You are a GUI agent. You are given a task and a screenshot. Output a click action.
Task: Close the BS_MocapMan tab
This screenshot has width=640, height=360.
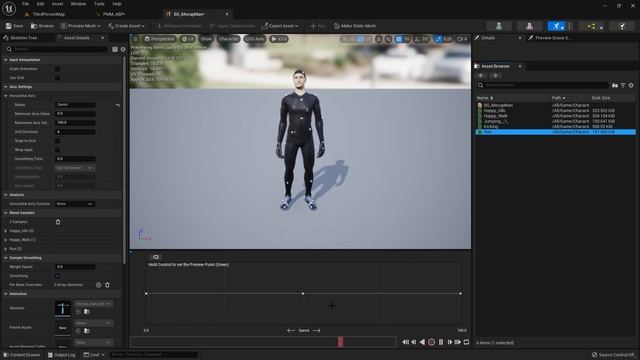[227, 14]
